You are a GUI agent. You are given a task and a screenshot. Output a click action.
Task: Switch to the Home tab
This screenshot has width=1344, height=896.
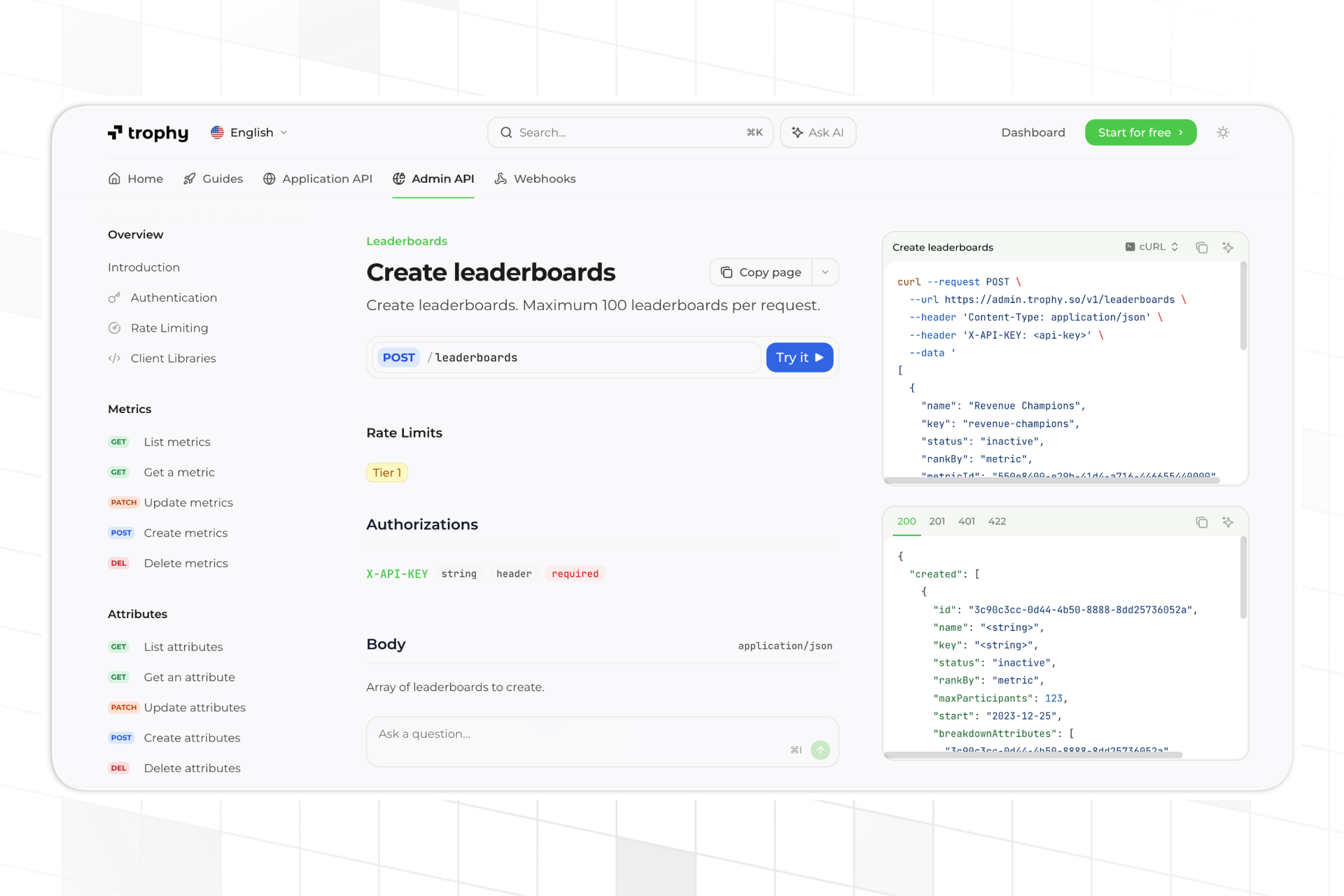click(x=136, y=178)
